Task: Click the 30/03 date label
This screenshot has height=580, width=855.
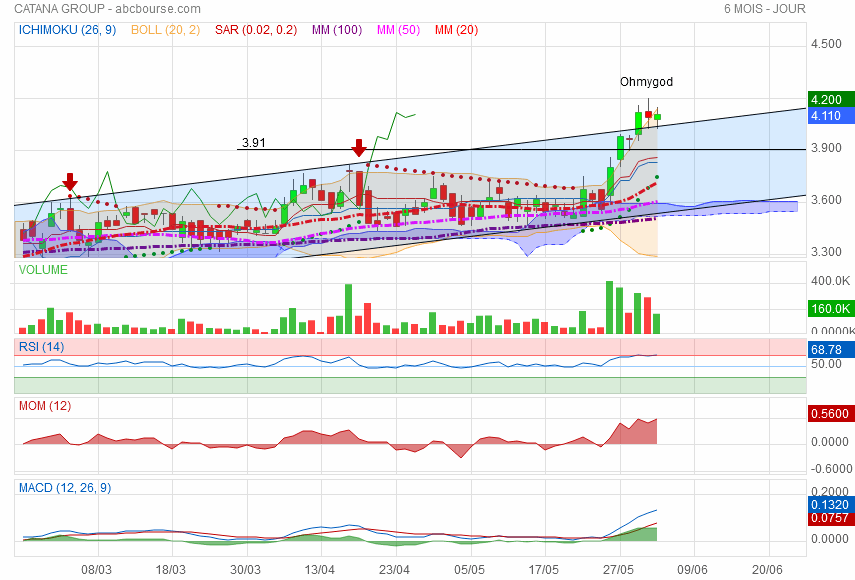Action: coord(245,570)
